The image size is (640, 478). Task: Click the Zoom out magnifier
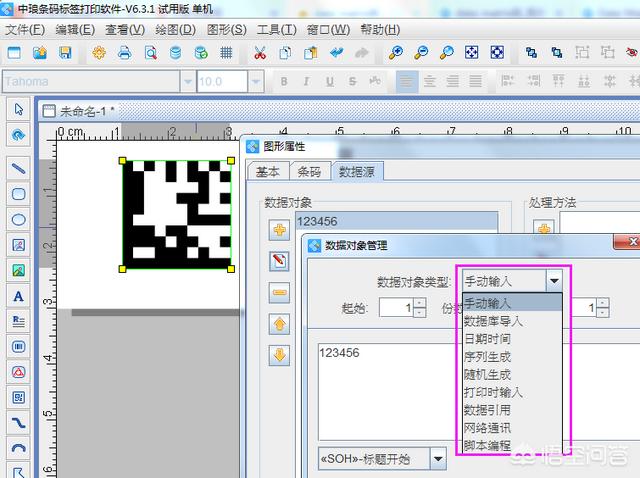(421, 53)
